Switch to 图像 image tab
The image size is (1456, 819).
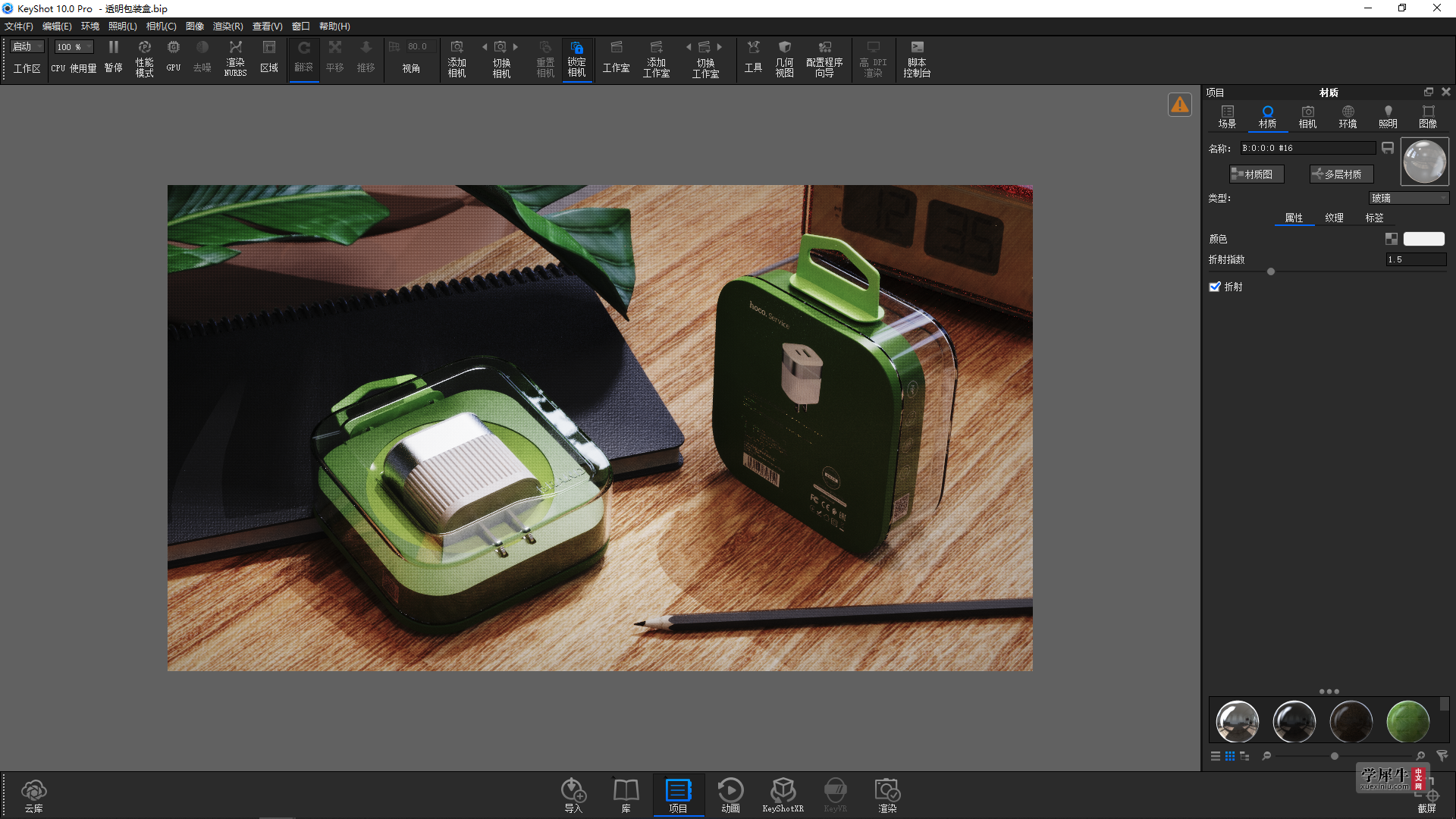[1428, 117]
